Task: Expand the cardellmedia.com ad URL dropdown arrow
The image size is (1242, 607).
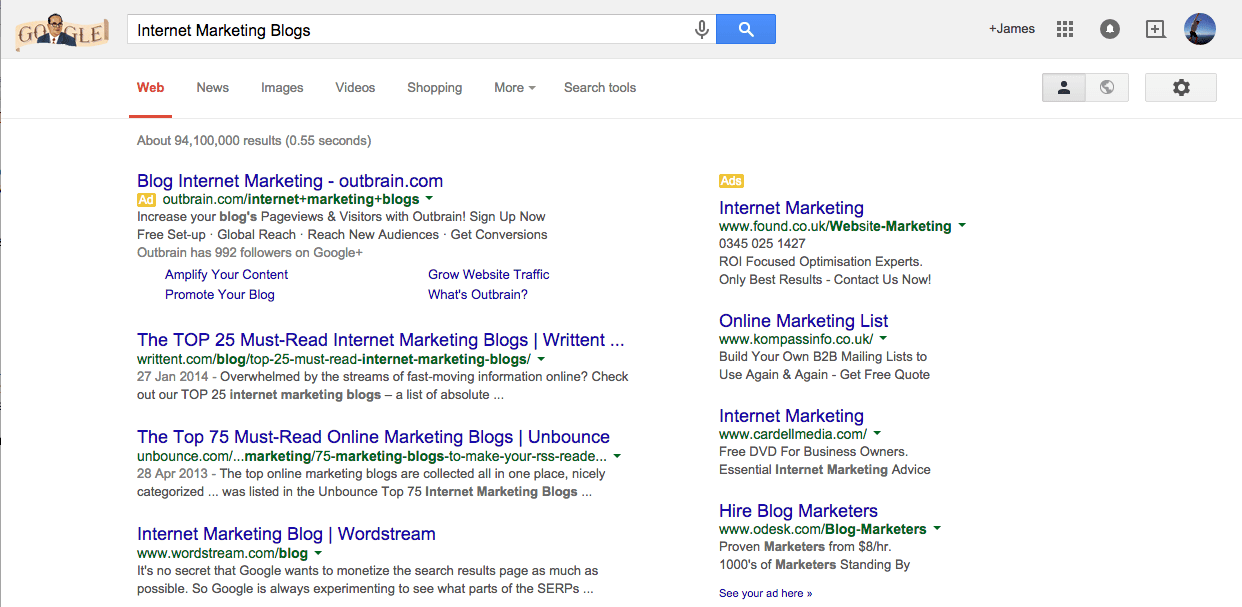Action: pyautogui.click(x=877, y=434)
